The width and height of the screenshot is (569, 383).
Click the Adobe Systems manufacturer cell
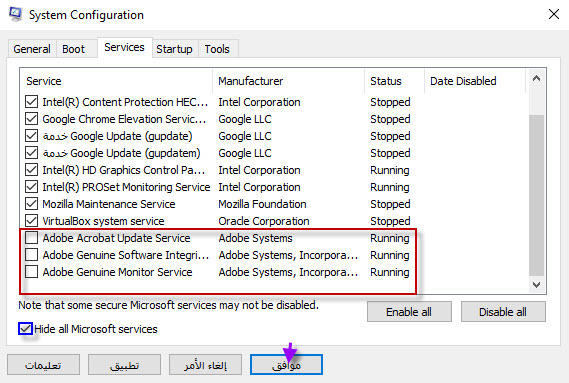(x=255, y=238)
